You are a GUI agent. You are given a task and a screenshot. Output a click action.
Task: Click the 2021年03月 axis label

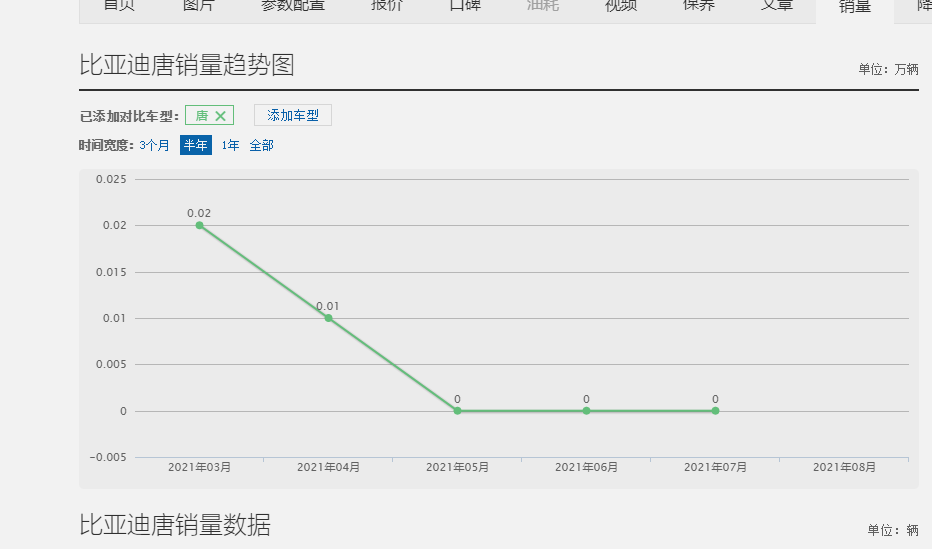[x=199, y=467]
